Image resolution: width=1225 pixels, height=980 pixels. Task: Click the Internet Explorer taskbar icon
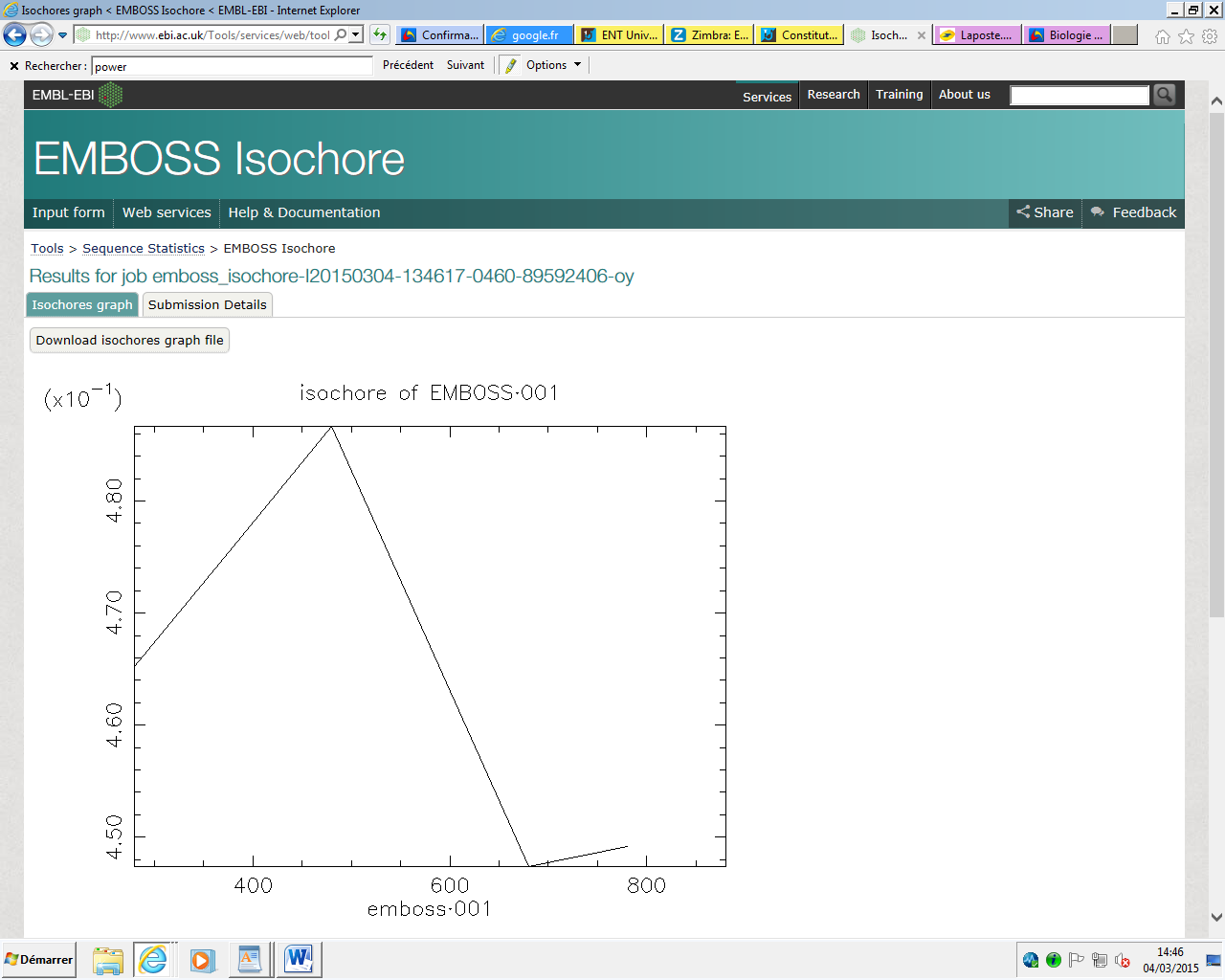153,960
